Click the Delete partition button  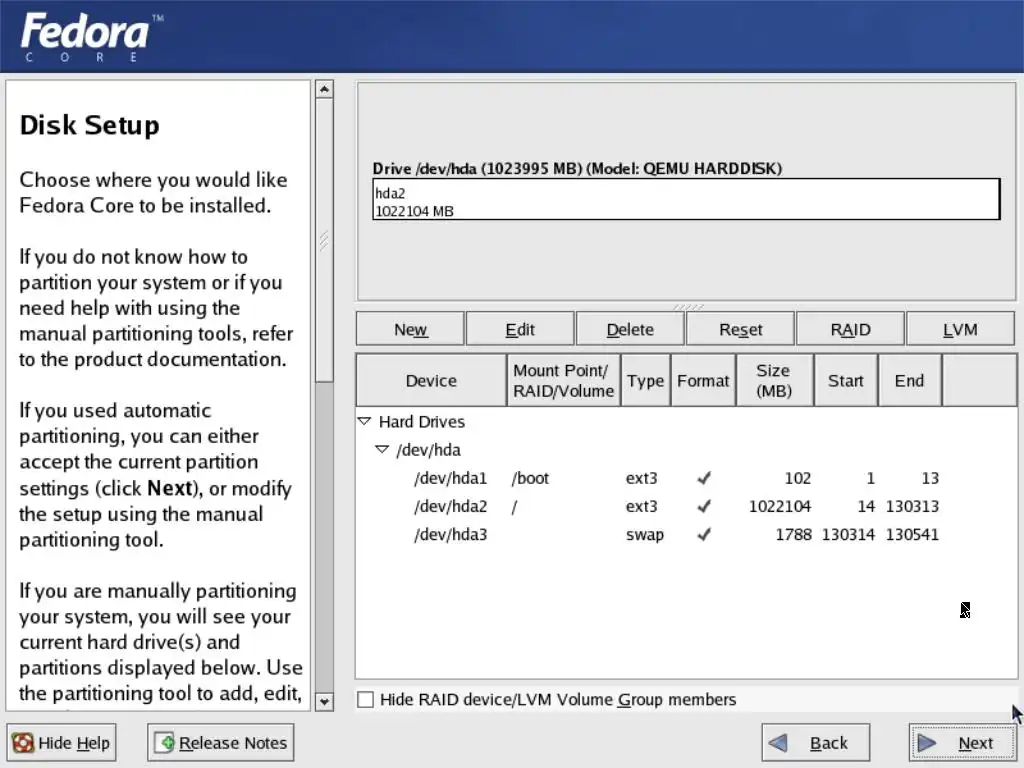point(630,329)
